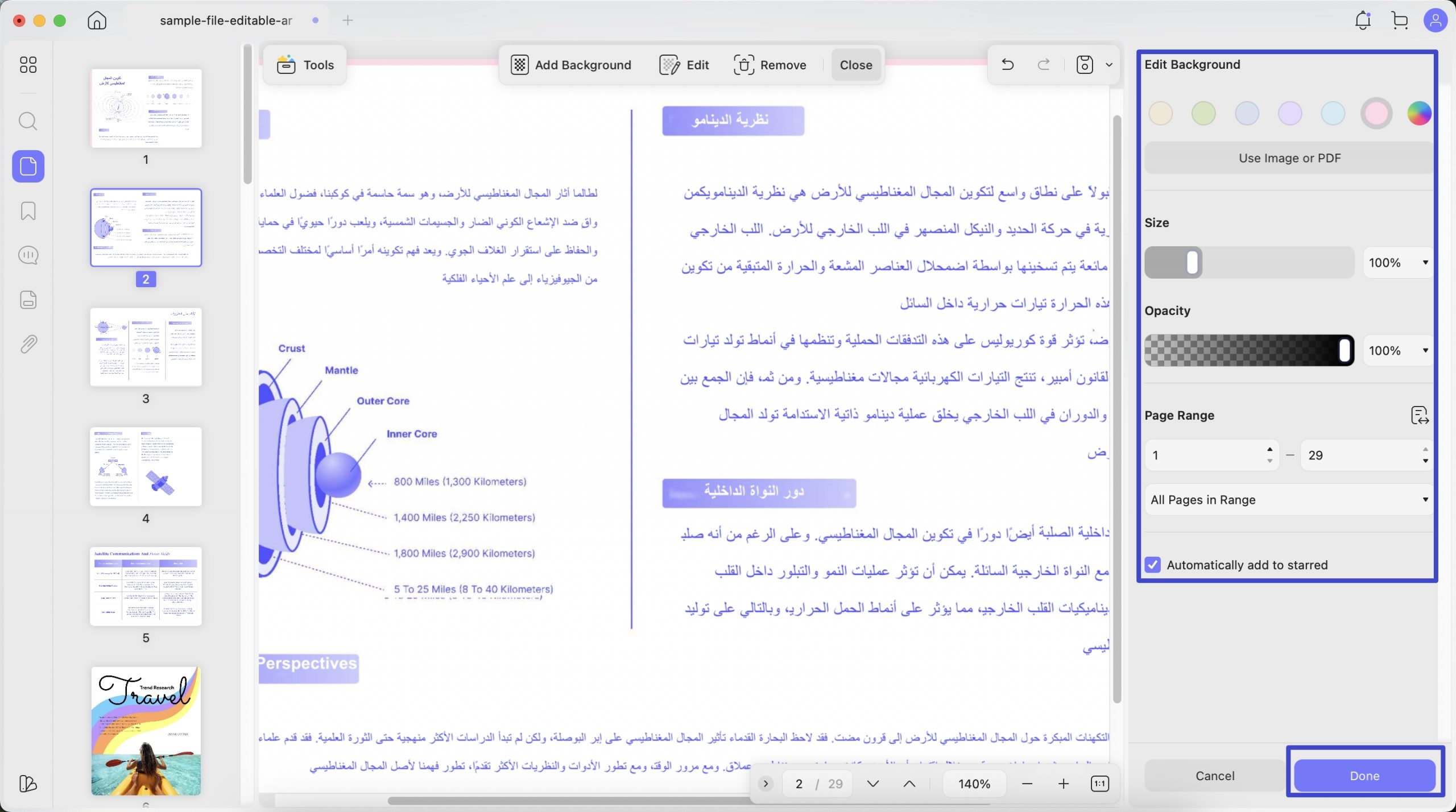The height and width of the screenshot is (812, 1456).
Task: Collapse the bottom navigation bar arrow
Action: tap(766, 784)
